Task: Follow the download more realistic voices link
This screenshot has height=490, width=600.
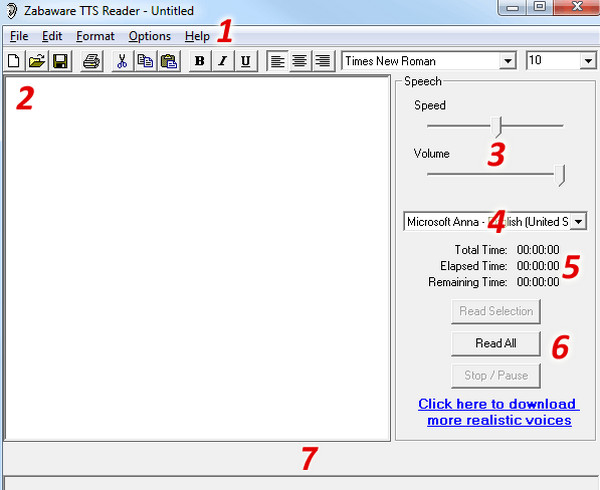Action: [x=499, y=412]
